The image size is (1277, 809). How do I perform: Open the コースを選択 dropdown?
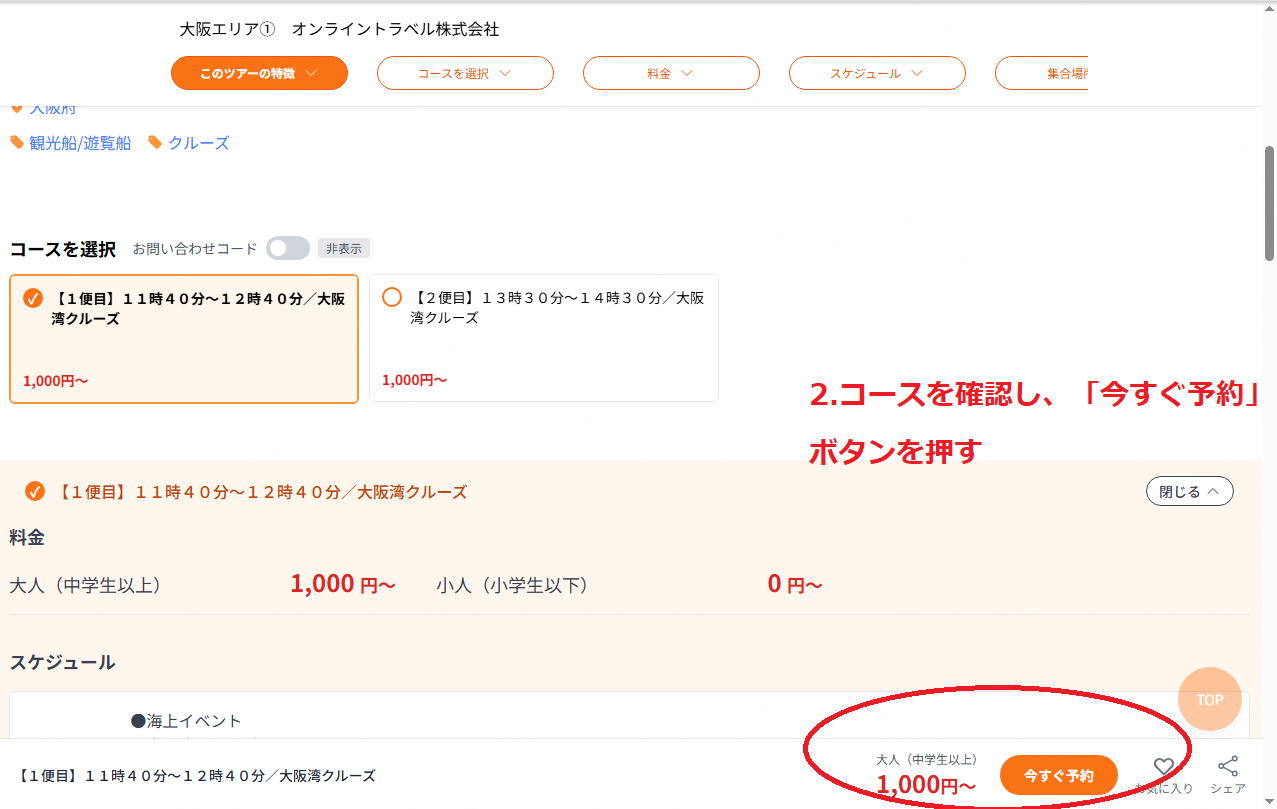click(x=465, y=73)
